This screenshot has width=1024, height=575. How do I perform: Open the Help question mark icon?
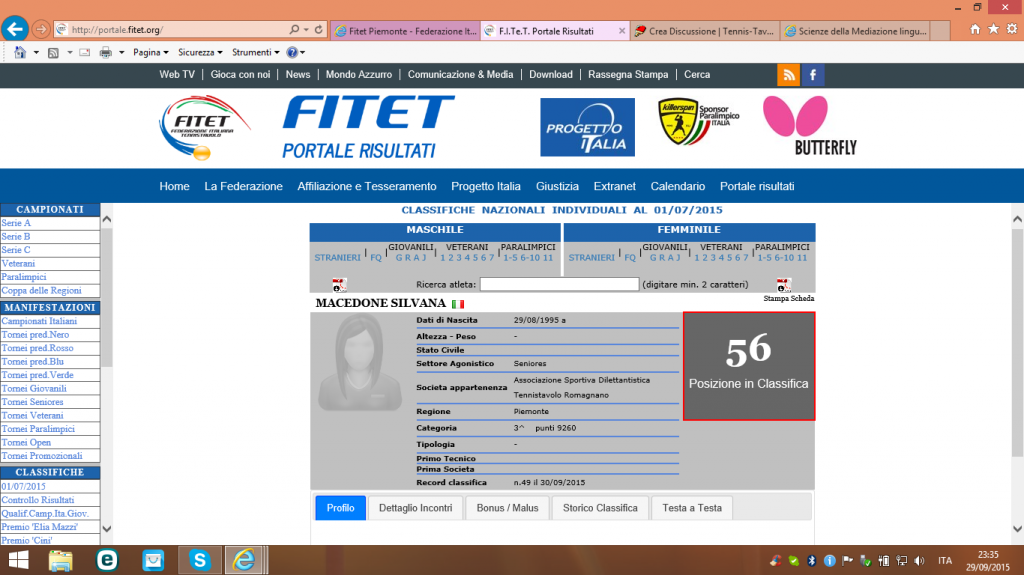click(293, 52)
